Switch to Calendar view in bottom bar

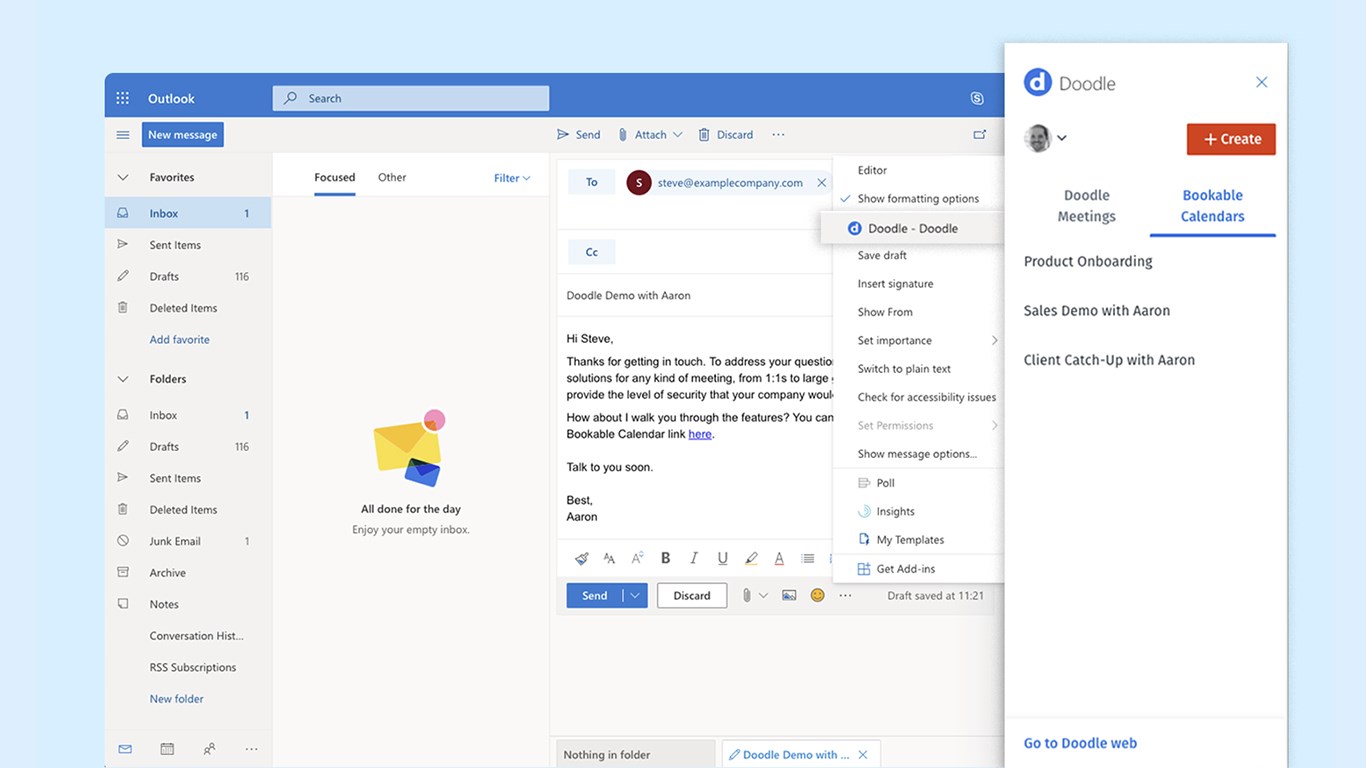click(167, 749)
